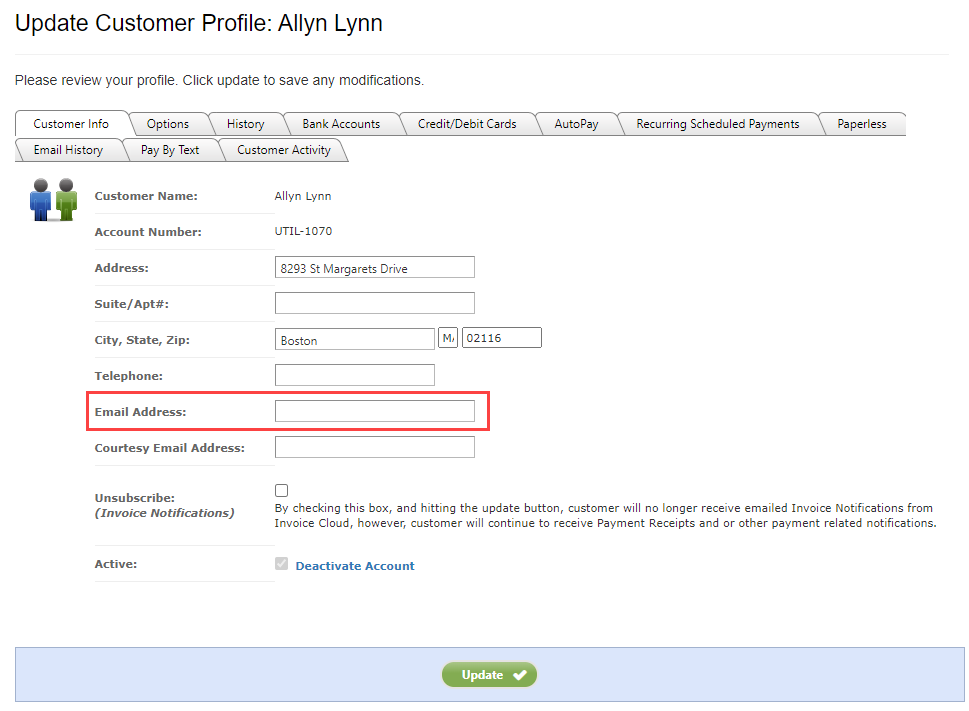Click the Active checkbox

point(282,563)
